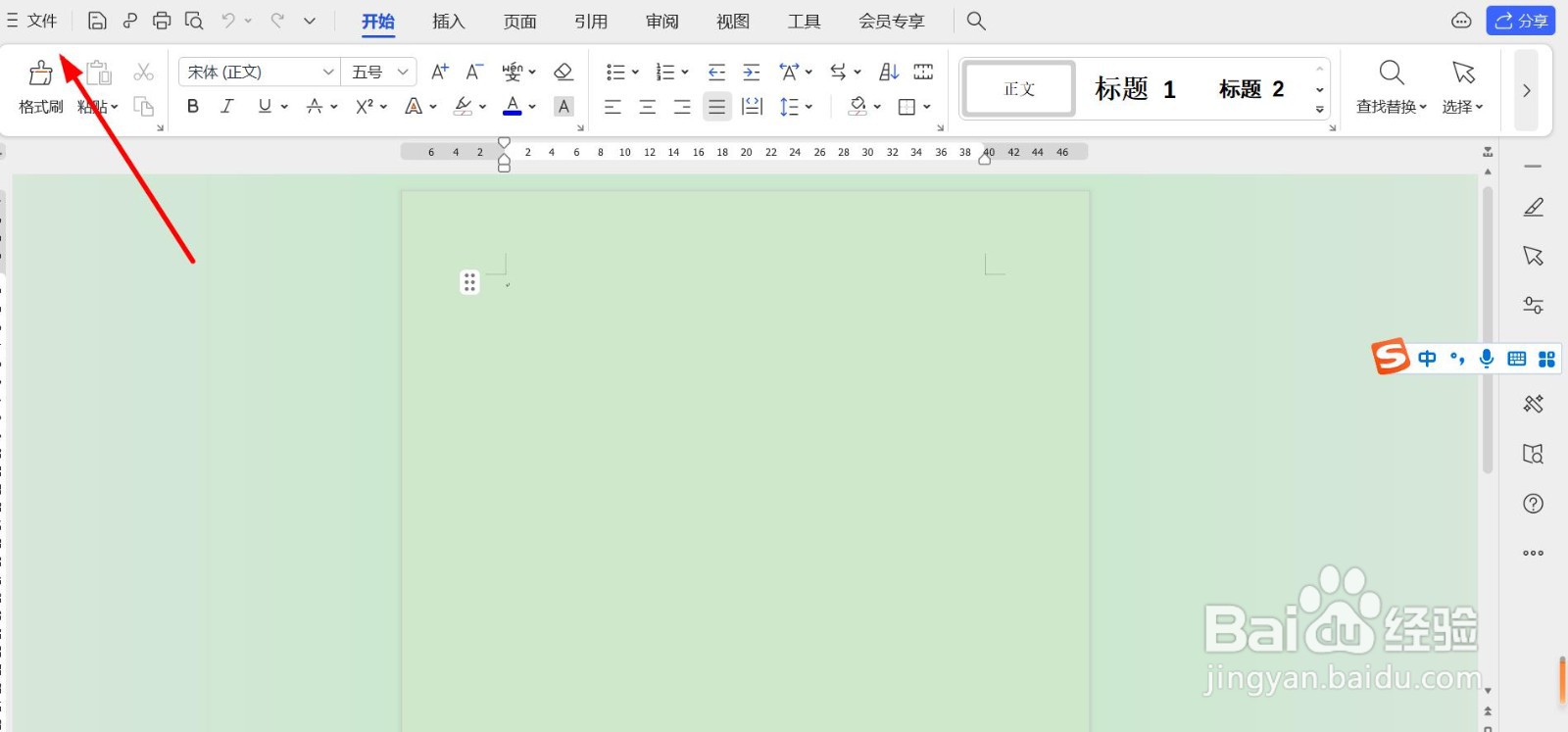Click the print icon
1568x732 pixels.
162,21
